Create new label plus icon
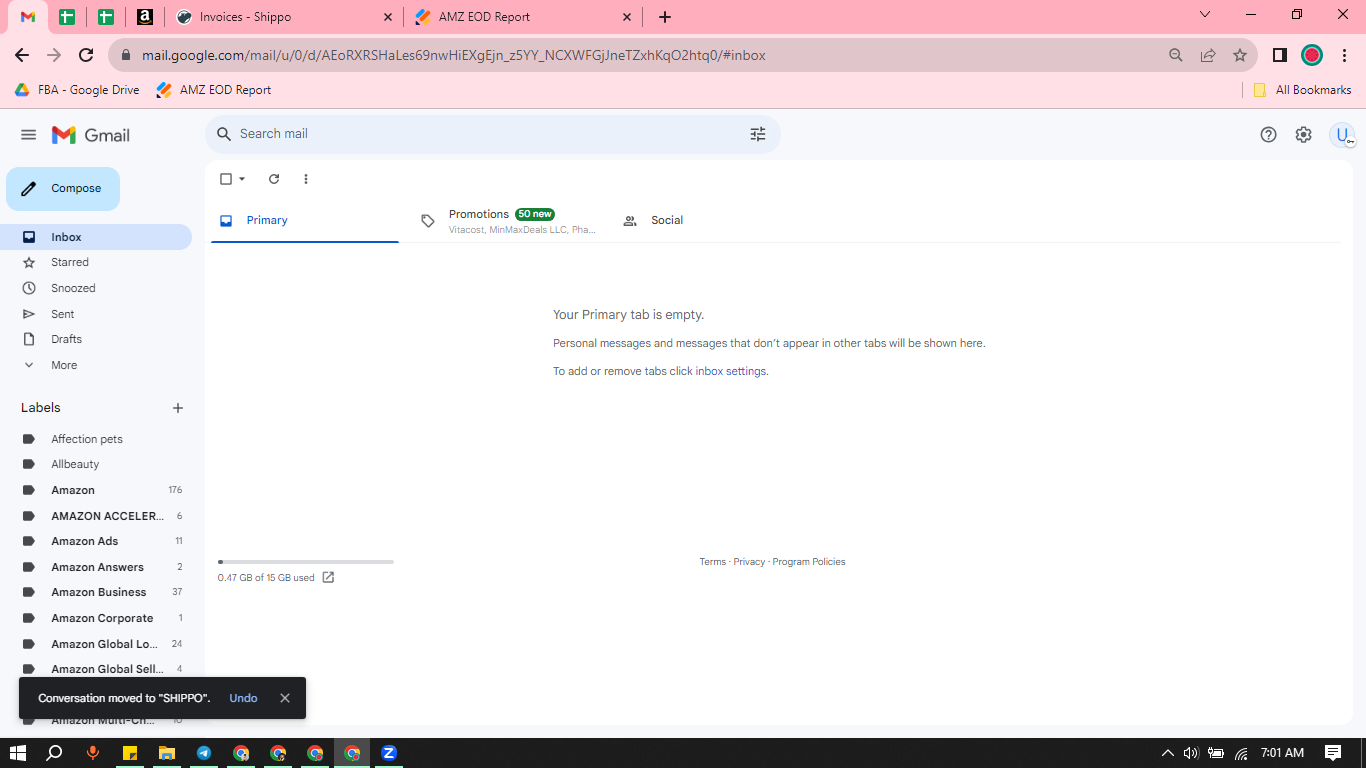 178,408
